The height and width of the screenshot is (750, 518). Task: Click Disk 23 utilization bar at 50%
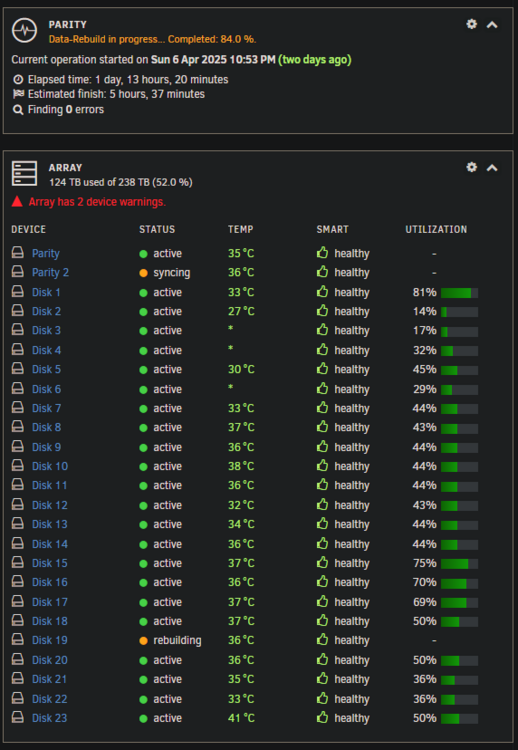459,719
